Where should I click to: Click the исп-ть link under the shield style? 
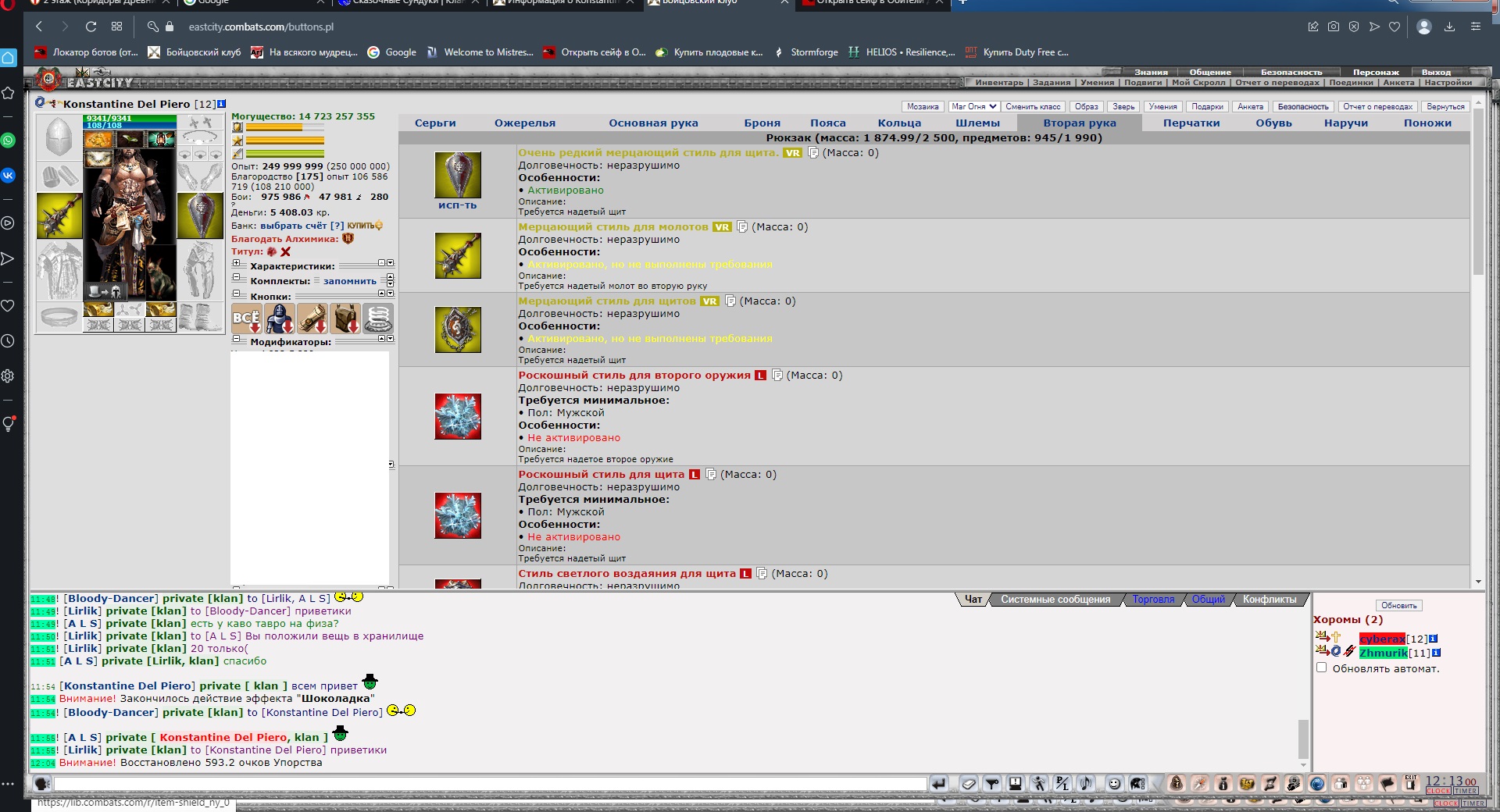457,205
